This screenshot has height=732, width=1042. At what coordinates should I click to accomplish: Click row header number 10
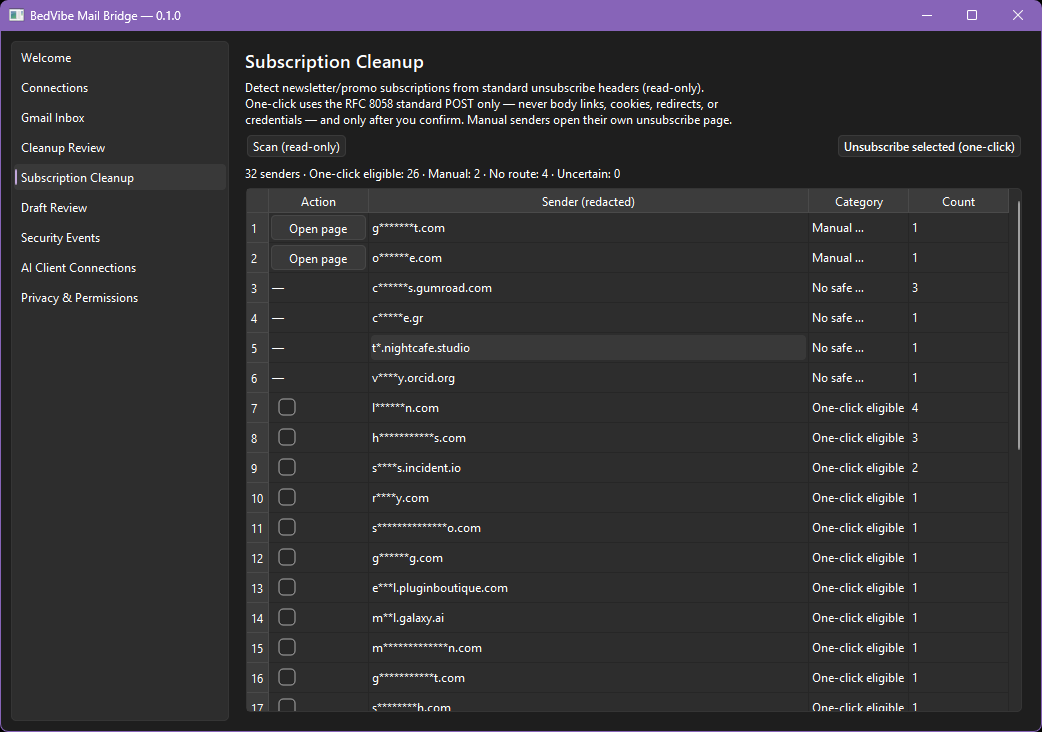pos(257,498)
